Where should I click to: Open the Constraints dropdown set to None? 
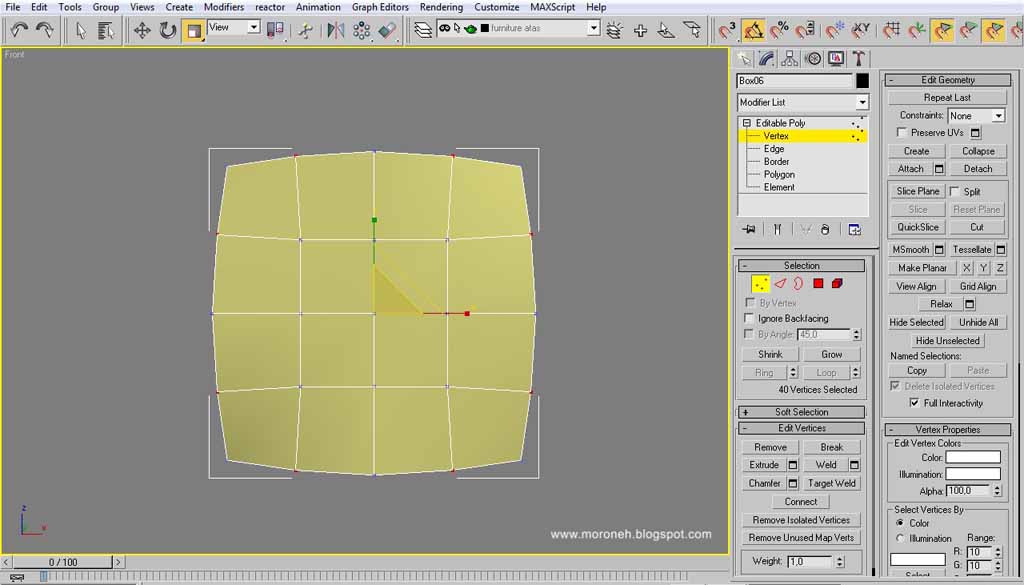pyautogui.click(x=976, y=116)
